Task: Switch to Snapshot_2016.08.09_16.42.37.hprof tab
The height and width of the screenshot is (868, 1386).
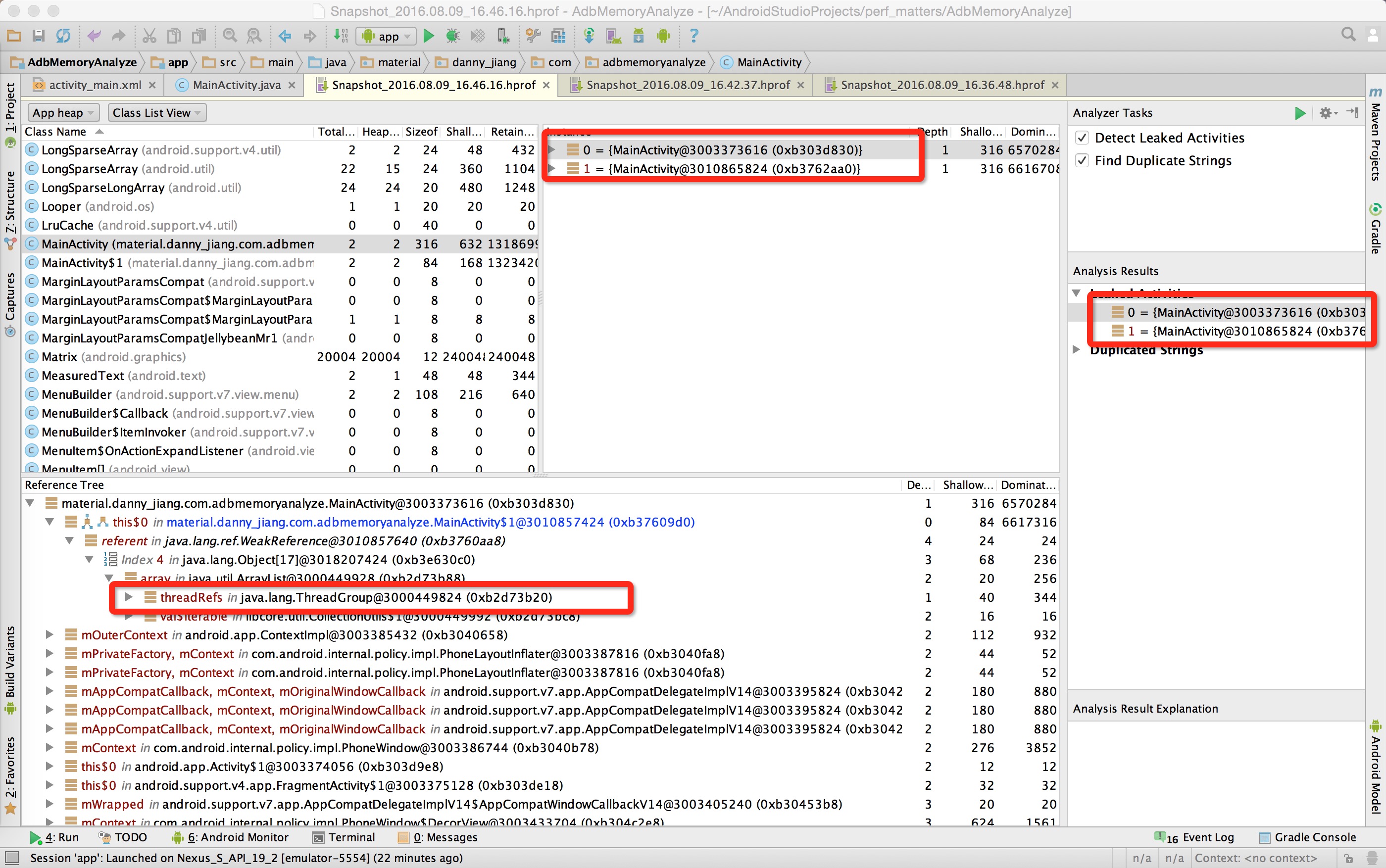Action: (687, 85)
